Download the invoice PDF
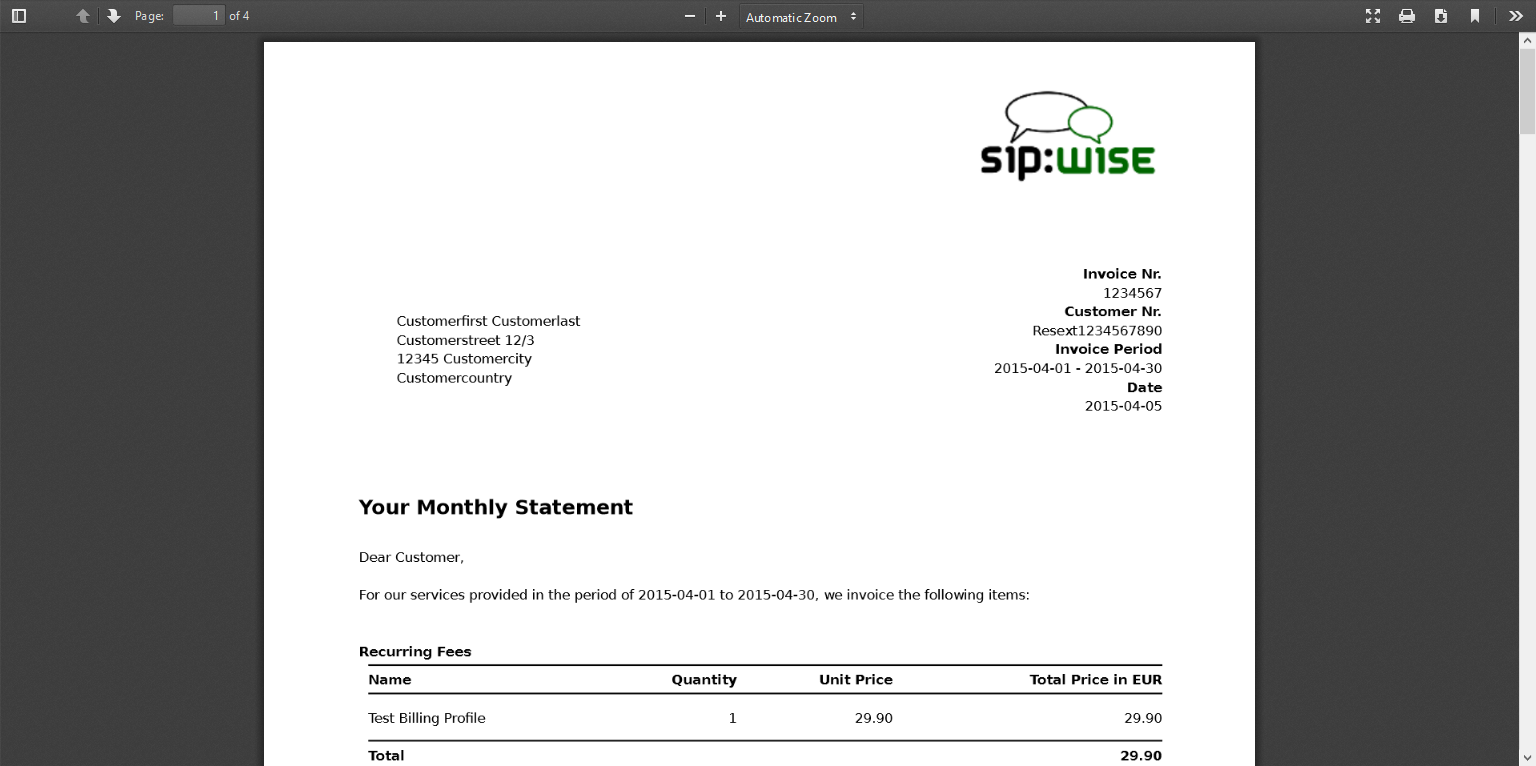This screenshot has height=766, width=1536. [1441, 16]
